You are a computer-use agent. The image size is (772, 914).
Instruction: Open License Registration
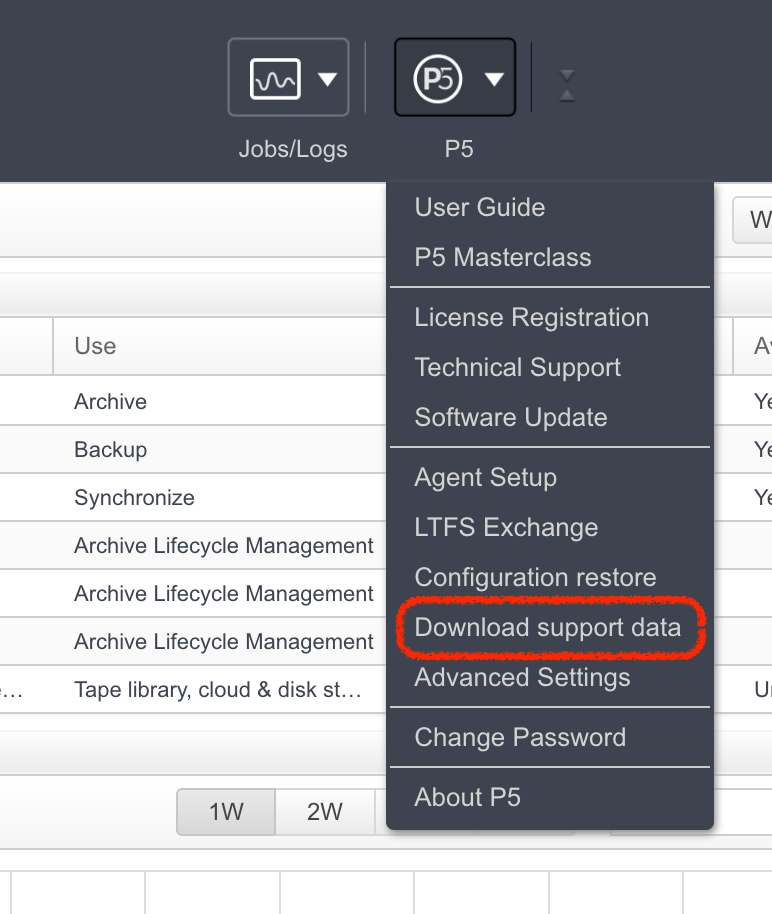(532, 318)
